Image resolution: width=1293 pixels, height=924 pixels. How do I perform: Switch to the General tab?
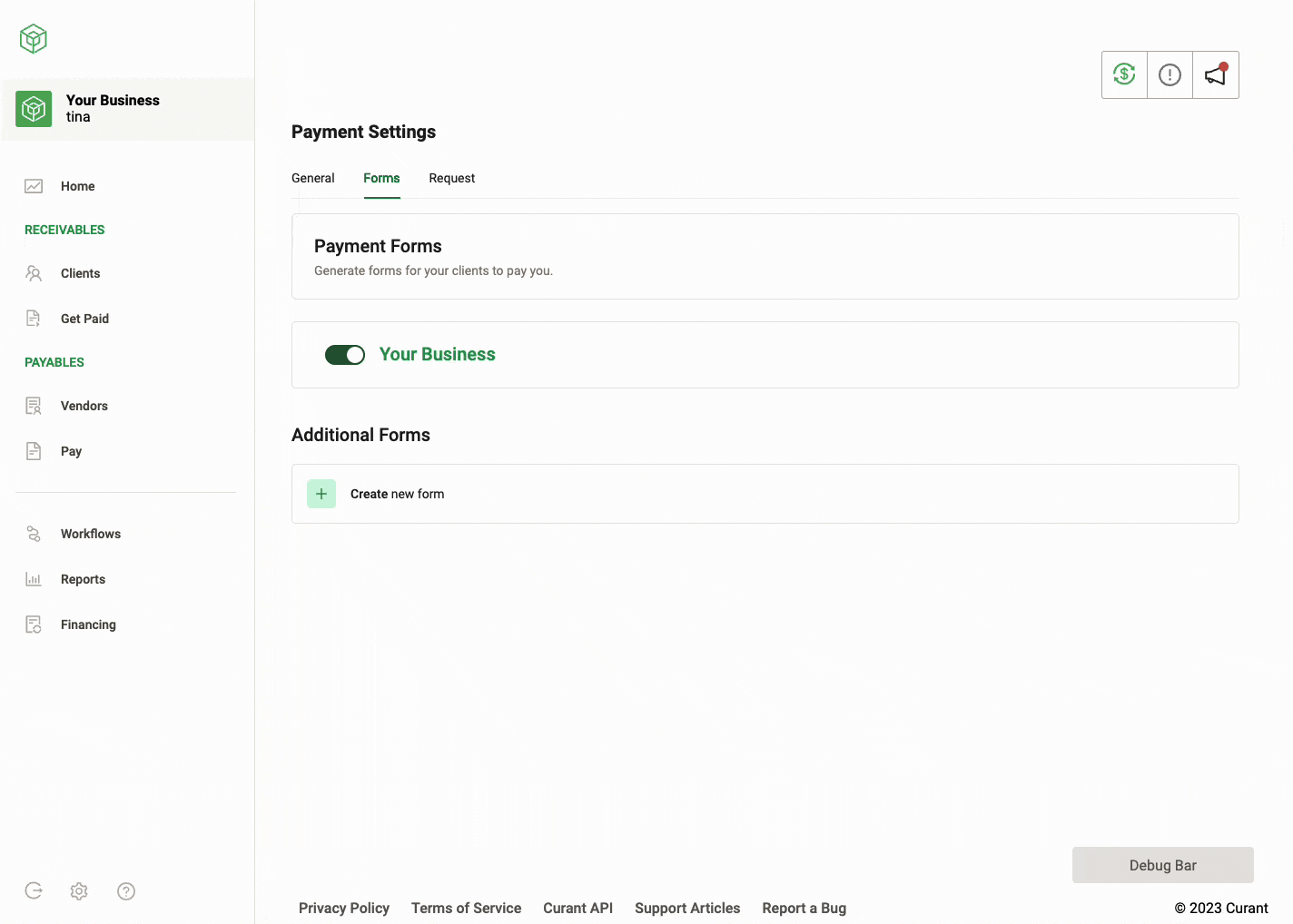click(313, 178)
